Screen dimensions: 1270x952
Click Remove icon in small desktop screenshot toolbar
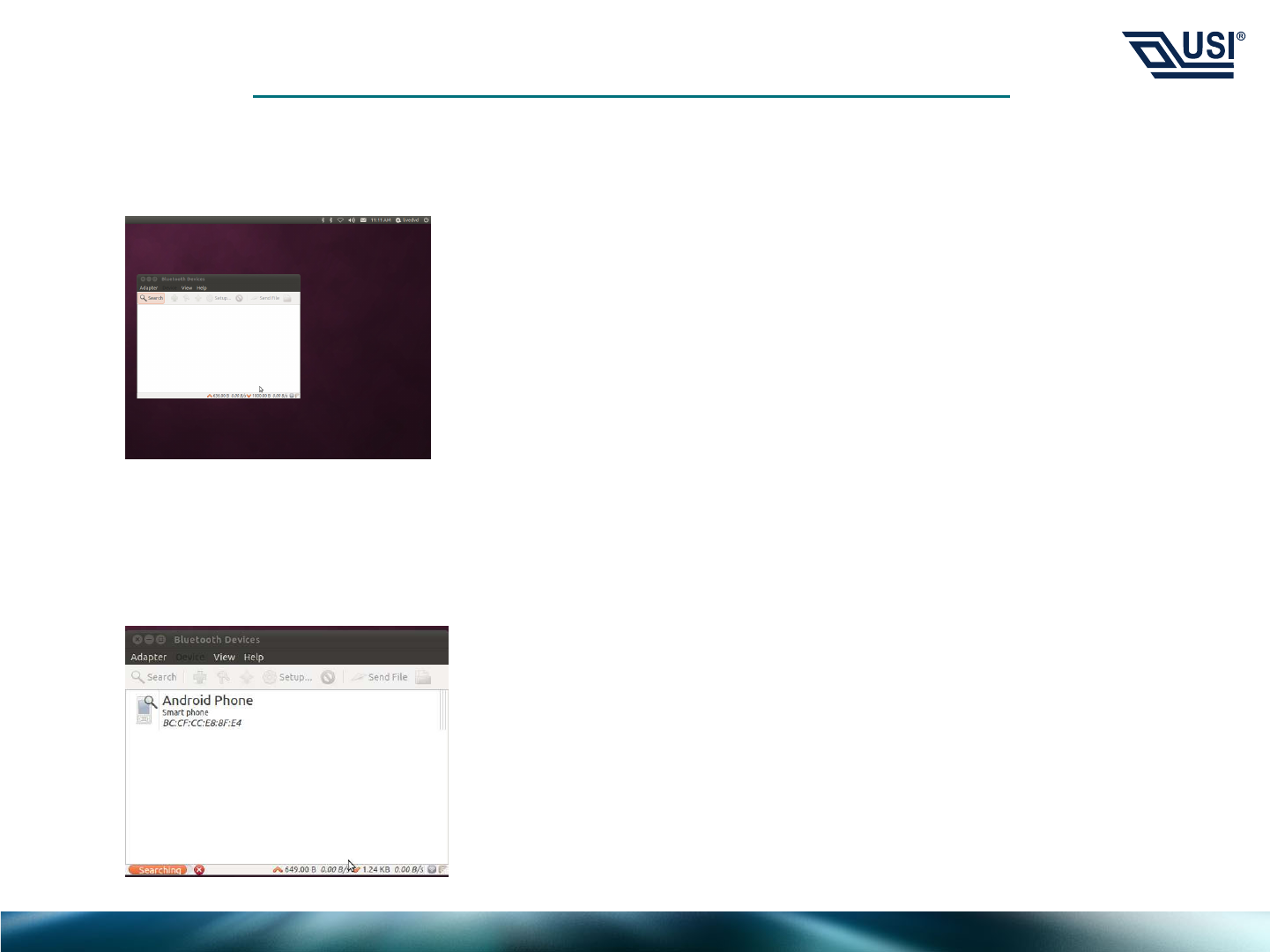(239, 298)
